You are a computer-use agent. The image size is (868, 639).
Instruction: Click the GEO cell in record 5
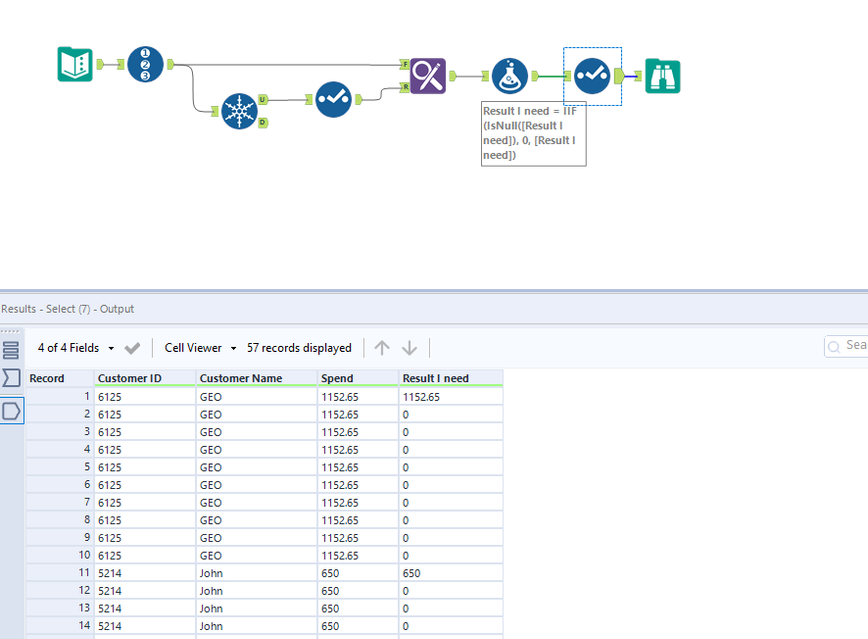point(256,467)
